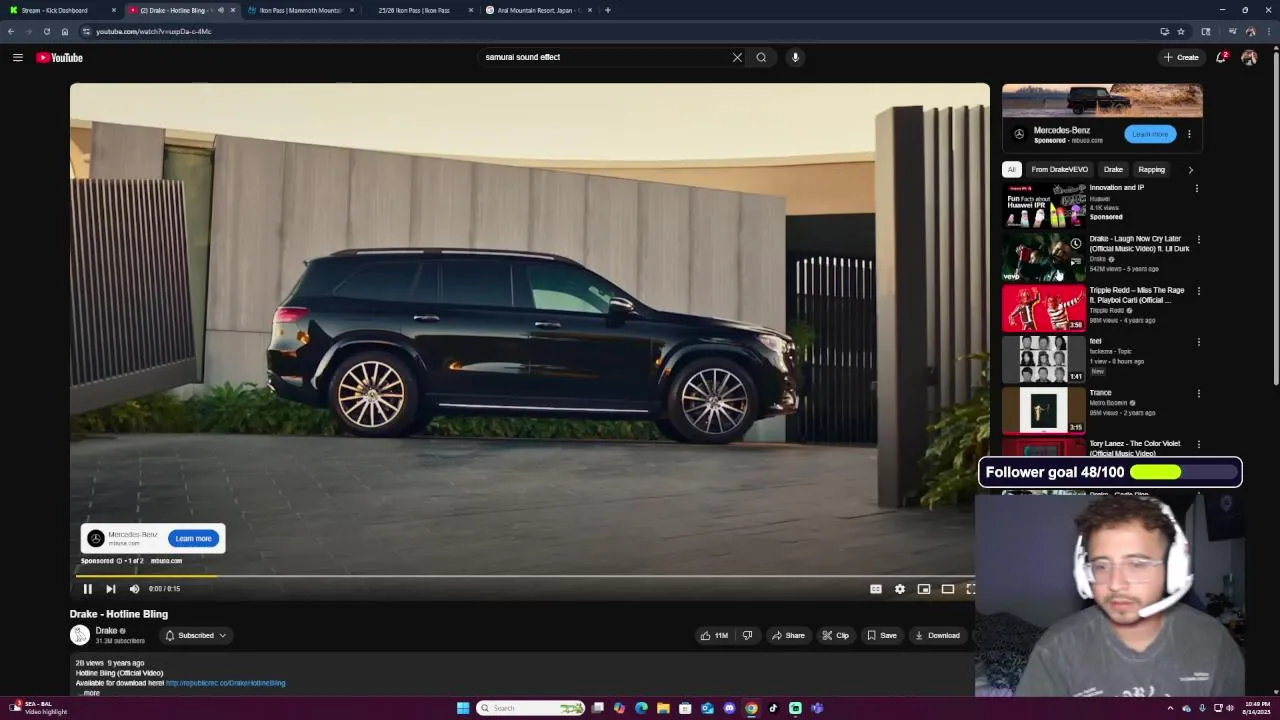The height and width of the screenshot is (720, 1280).
Task: Seek along the video progress bar
Action: click(525, 576)
